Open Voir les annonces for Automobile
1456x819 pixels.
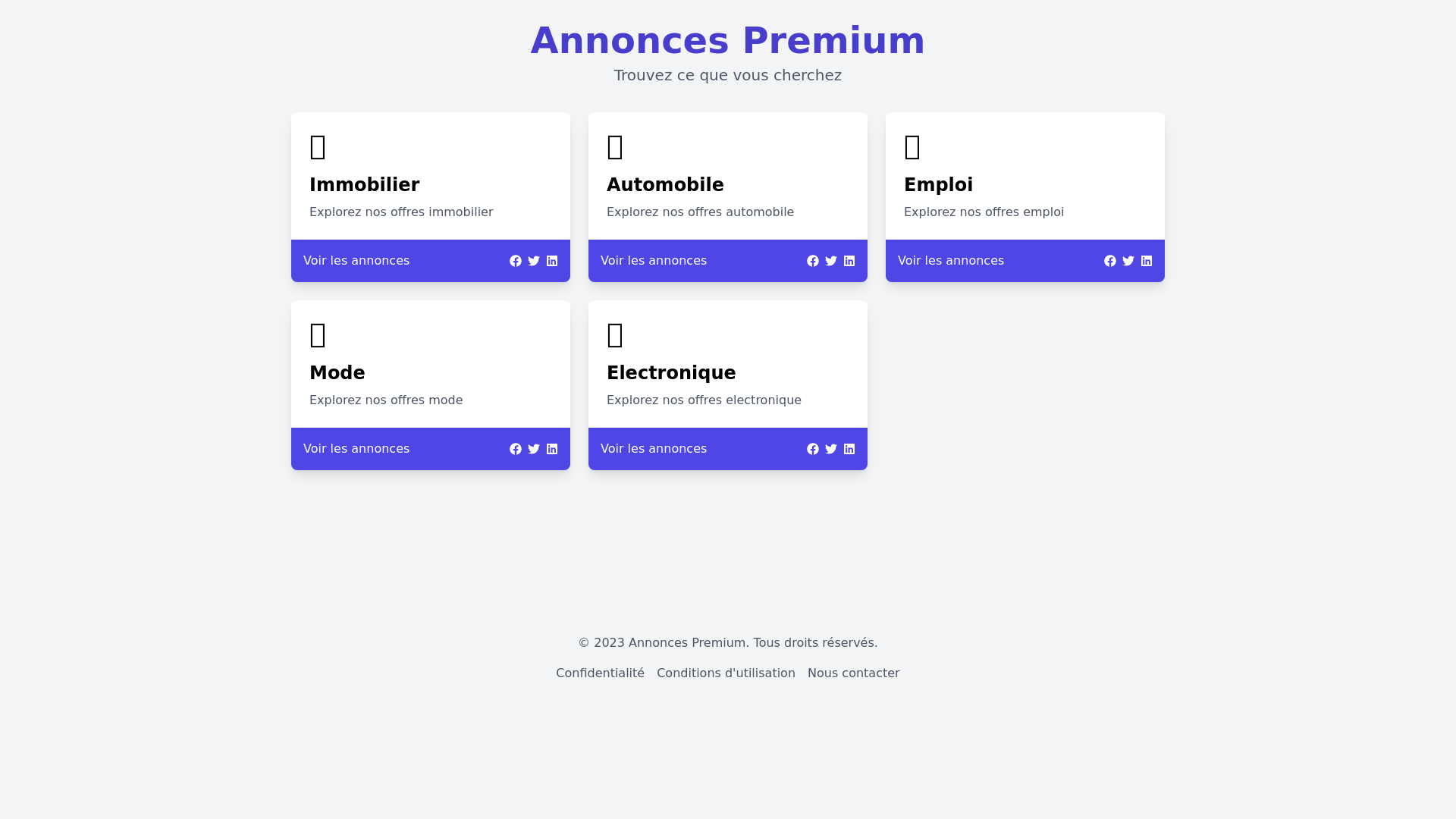click(654, 260)
